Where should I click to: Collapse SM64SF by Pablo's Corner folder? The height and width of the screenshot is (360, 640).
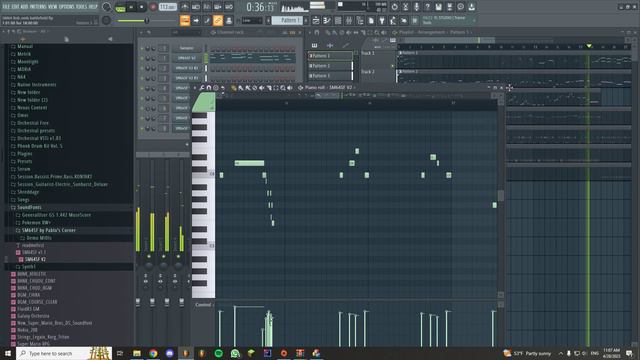tap(49, 230)
